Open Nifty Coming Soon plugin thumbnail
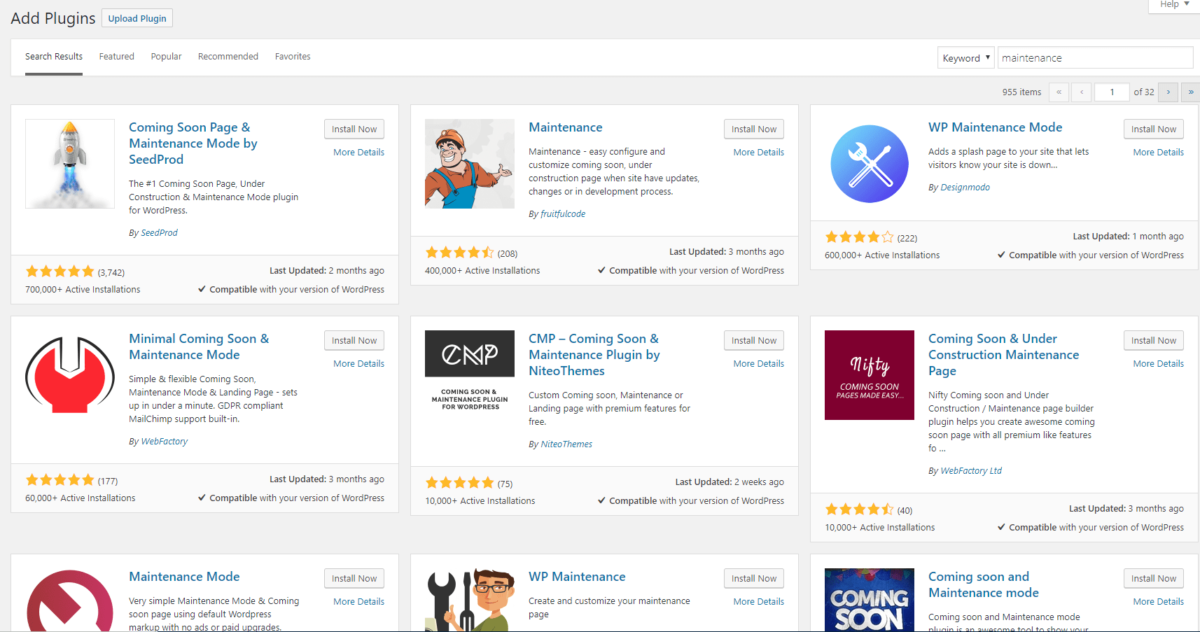Viewport: 1200px width, 632px height. coord(869,375)
